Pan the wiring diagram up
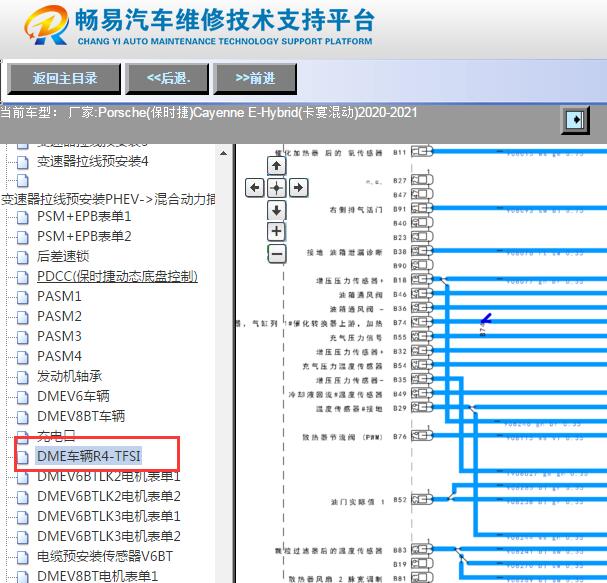Image resolution: width=607 pixels, height=583 pixels. pos(276,166)
